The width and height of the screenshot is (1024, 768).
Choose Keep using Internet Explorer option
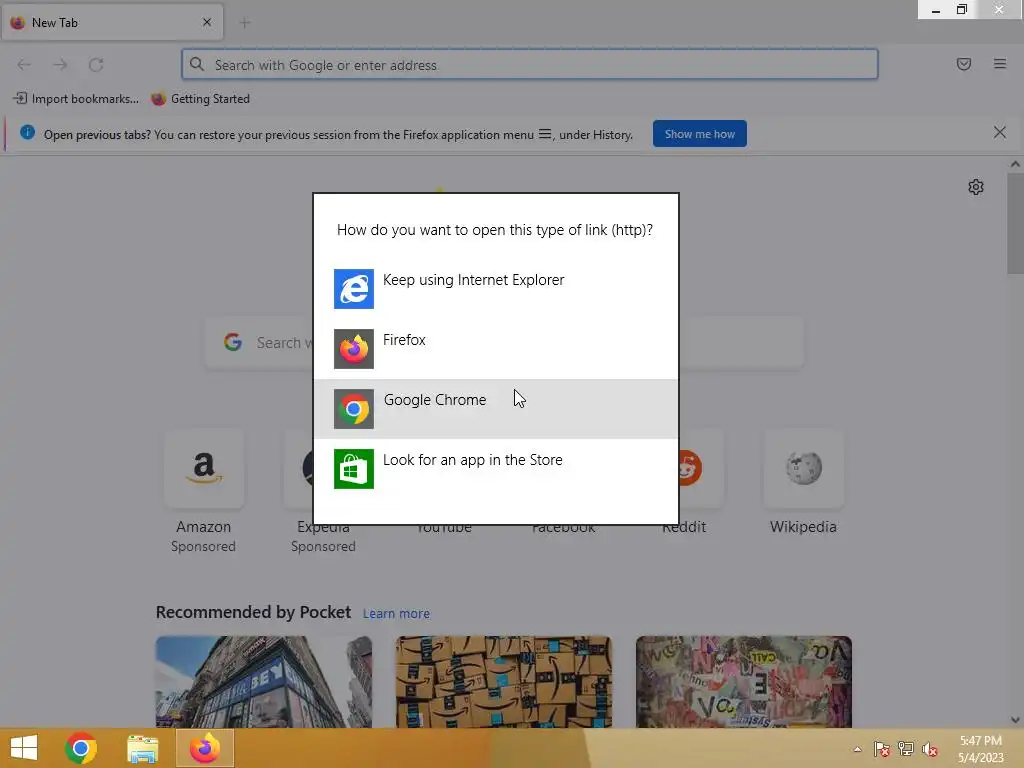[496, 289]
